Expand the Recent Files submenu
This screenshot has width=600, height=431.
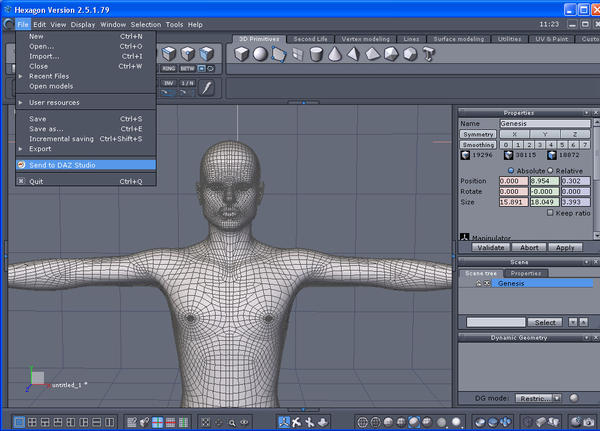tap(48, 76)
